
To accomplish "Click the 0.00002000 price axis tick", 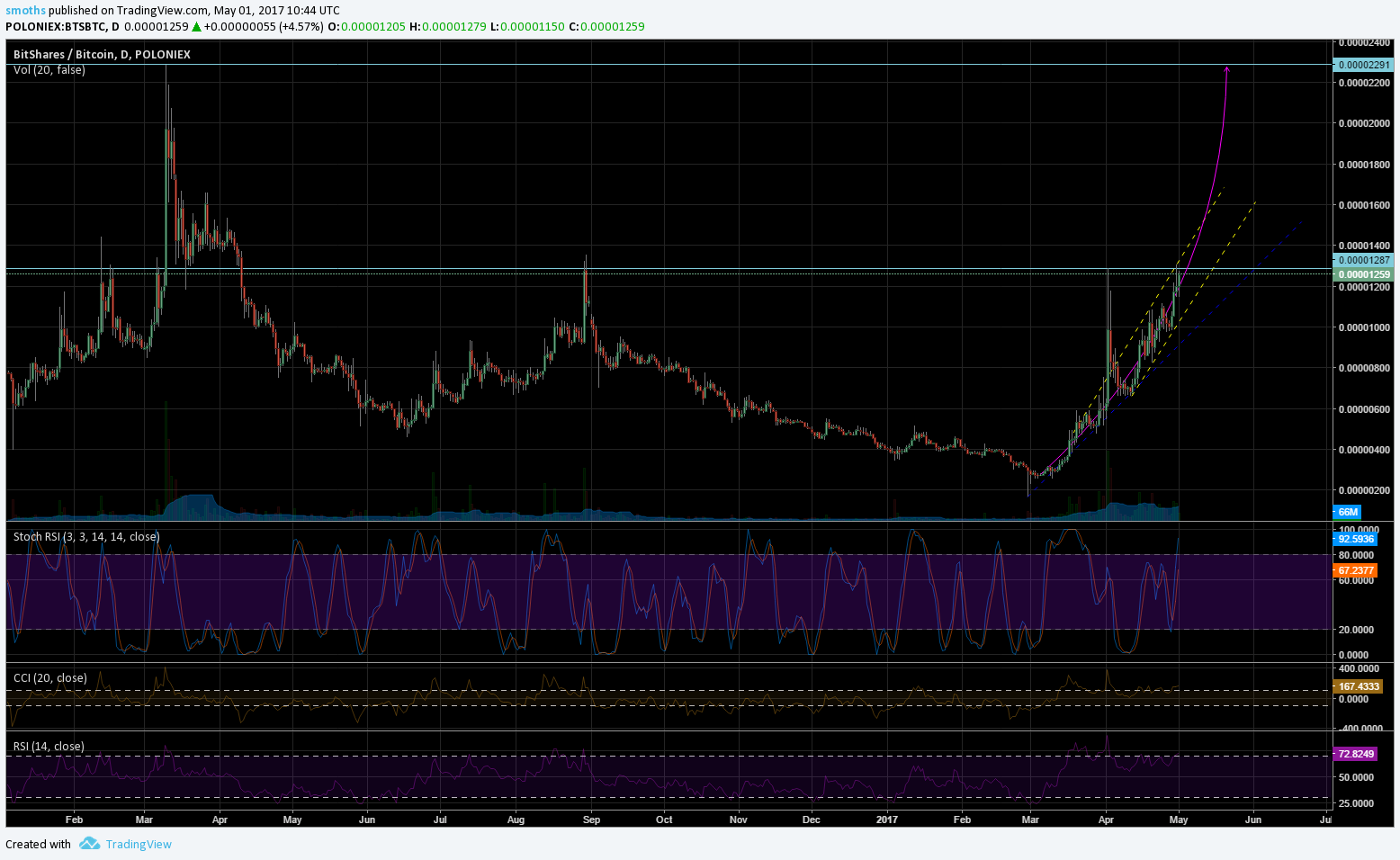I will tap(1364, 123).
